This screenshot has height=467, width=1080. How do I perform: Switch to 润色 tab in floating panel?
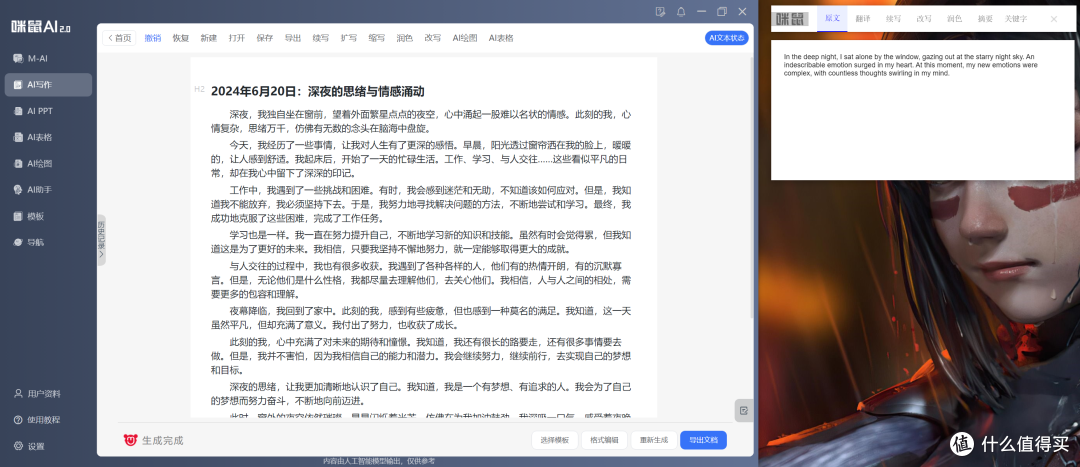[954, 19]
